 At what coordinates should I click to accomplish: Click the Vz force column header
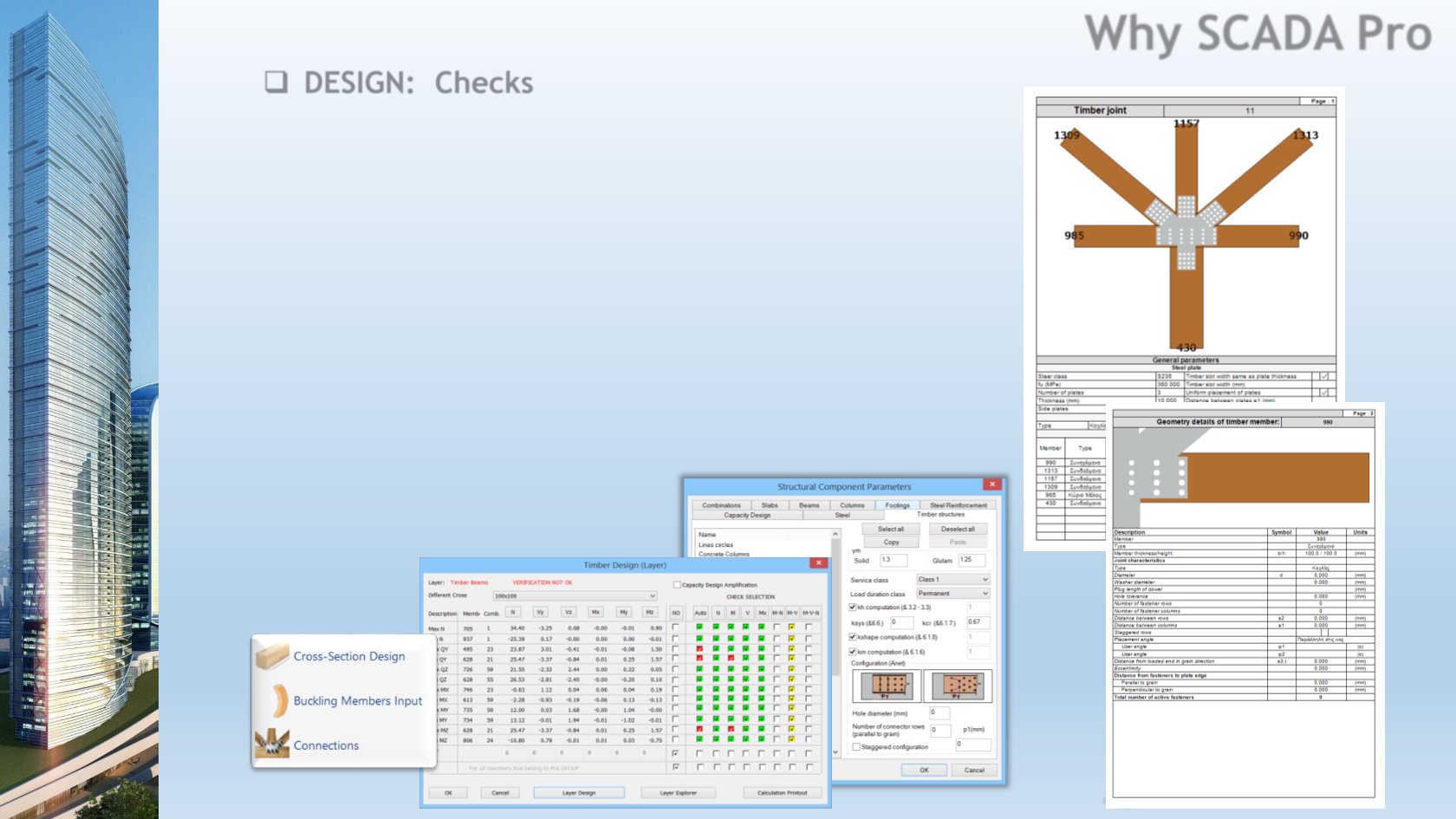point(568,612)
